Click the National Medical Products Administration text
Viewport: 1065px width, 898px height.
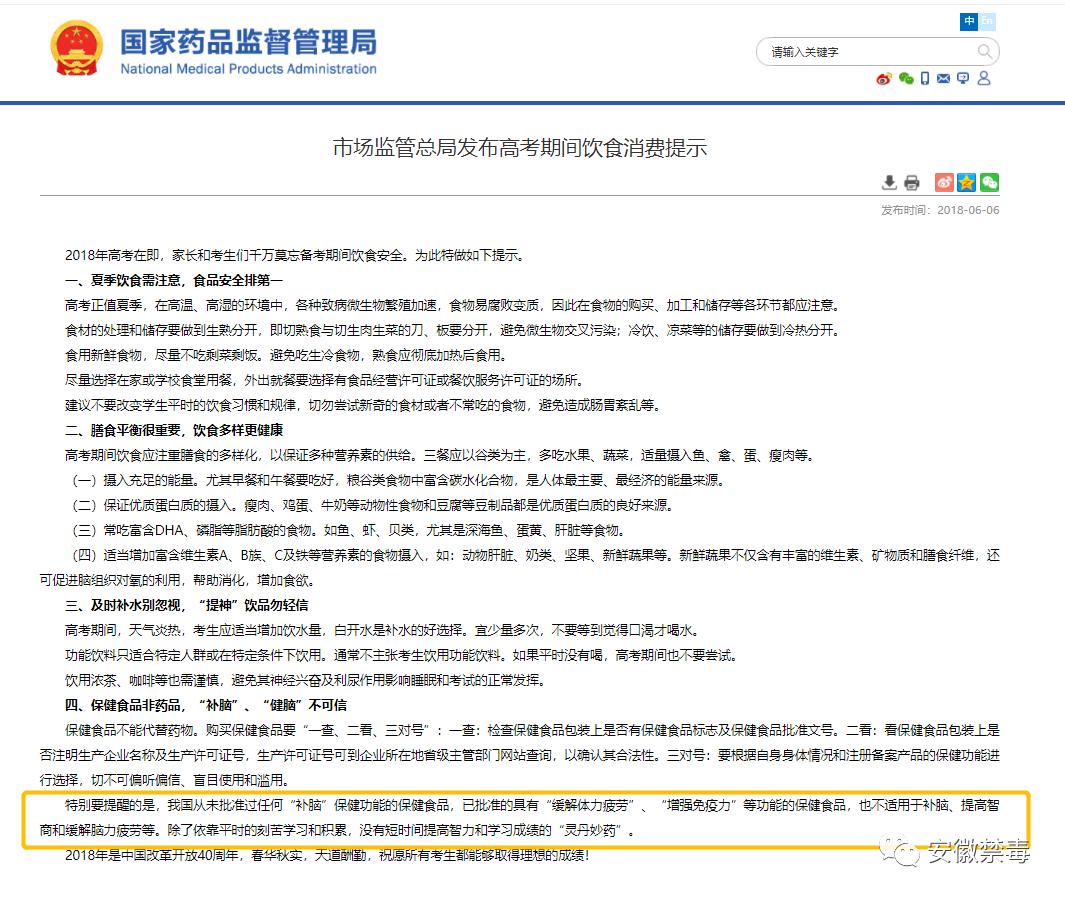(x=248, y=69)
